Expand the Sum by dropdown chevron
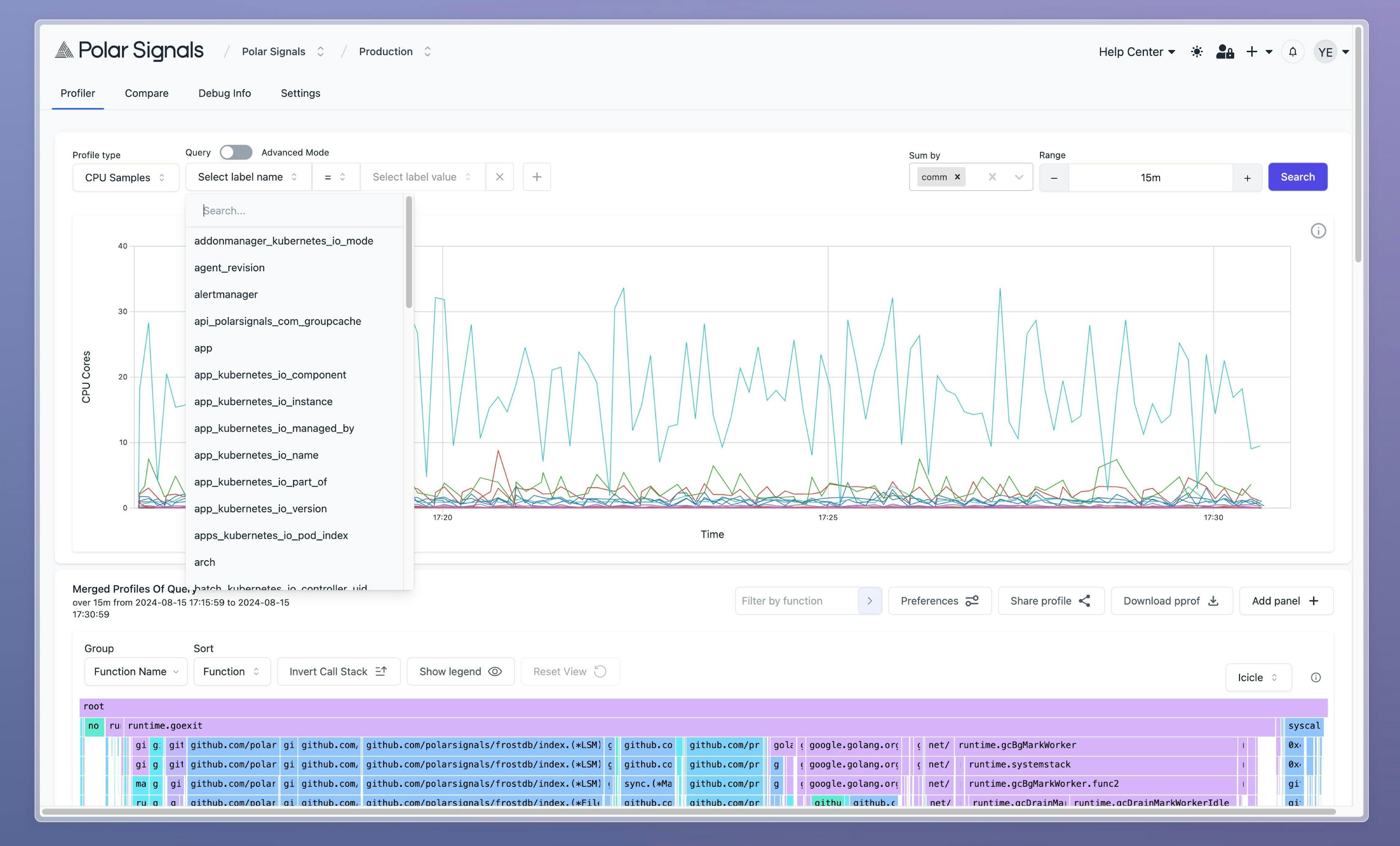This screenshot has width=1400, height=846. 1019,177
